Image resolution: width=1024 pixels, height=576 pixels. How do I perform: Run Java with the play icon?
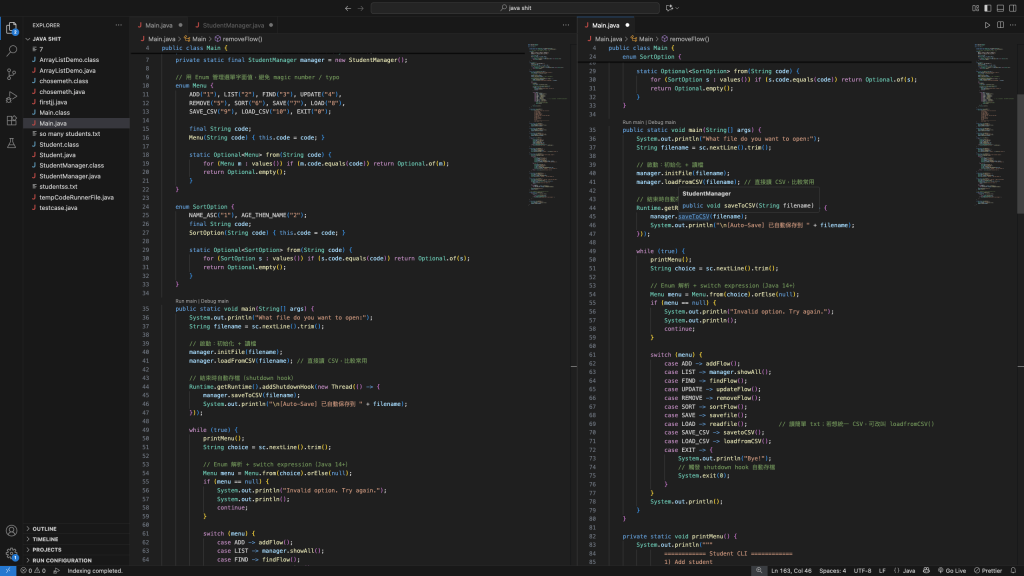click(987, 25)
